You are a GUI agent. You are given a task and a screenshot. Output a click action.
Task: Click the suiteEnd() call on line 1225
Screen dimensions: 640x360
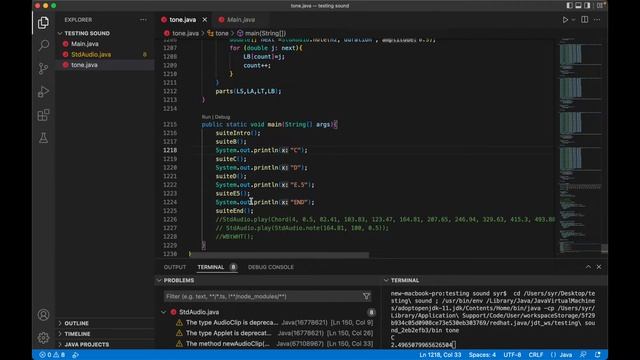[234, 211]
